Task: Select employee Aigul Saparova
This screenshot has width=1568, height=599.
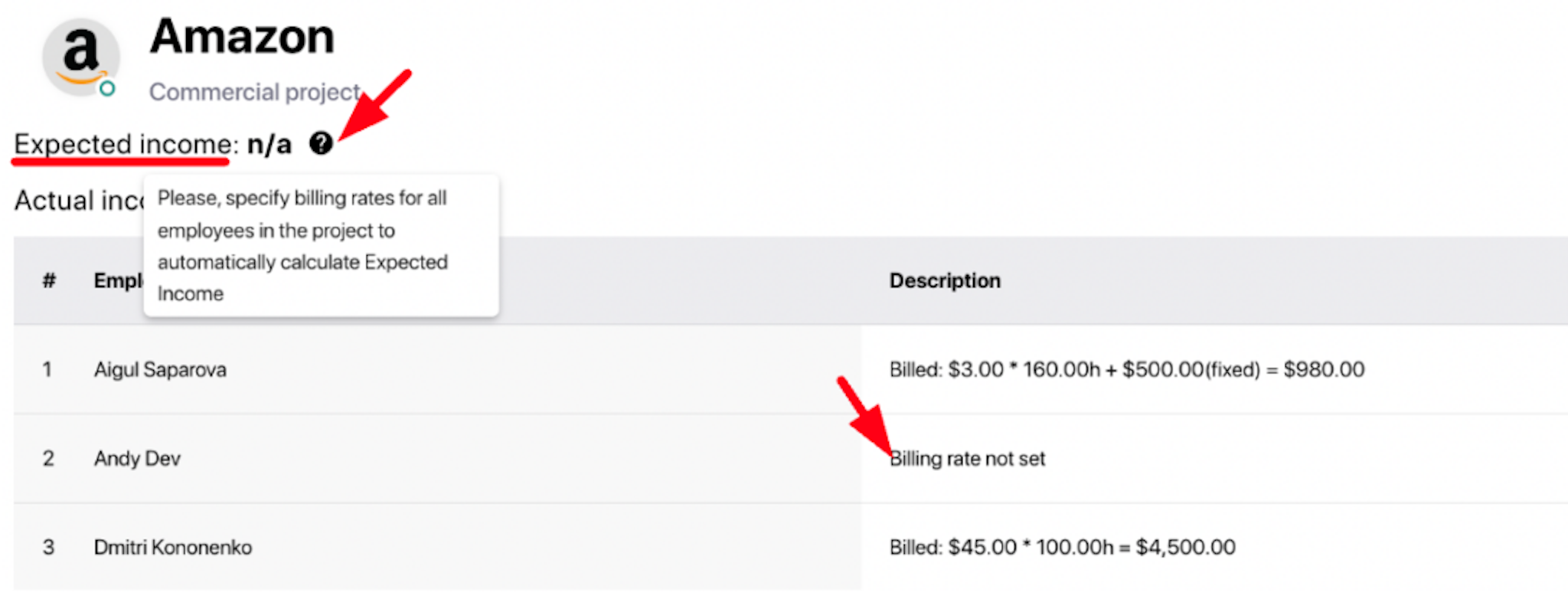Action: pyautogui.click(x=160, y=369)
